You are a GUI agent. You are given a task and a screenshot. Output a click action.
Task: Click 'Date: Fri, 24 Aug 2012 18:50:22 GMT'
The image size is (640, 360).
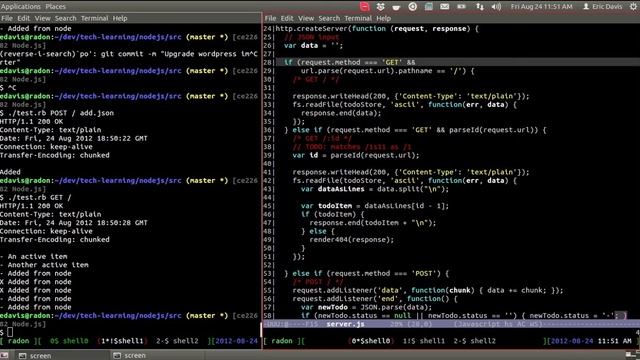(x=74, y=138)
